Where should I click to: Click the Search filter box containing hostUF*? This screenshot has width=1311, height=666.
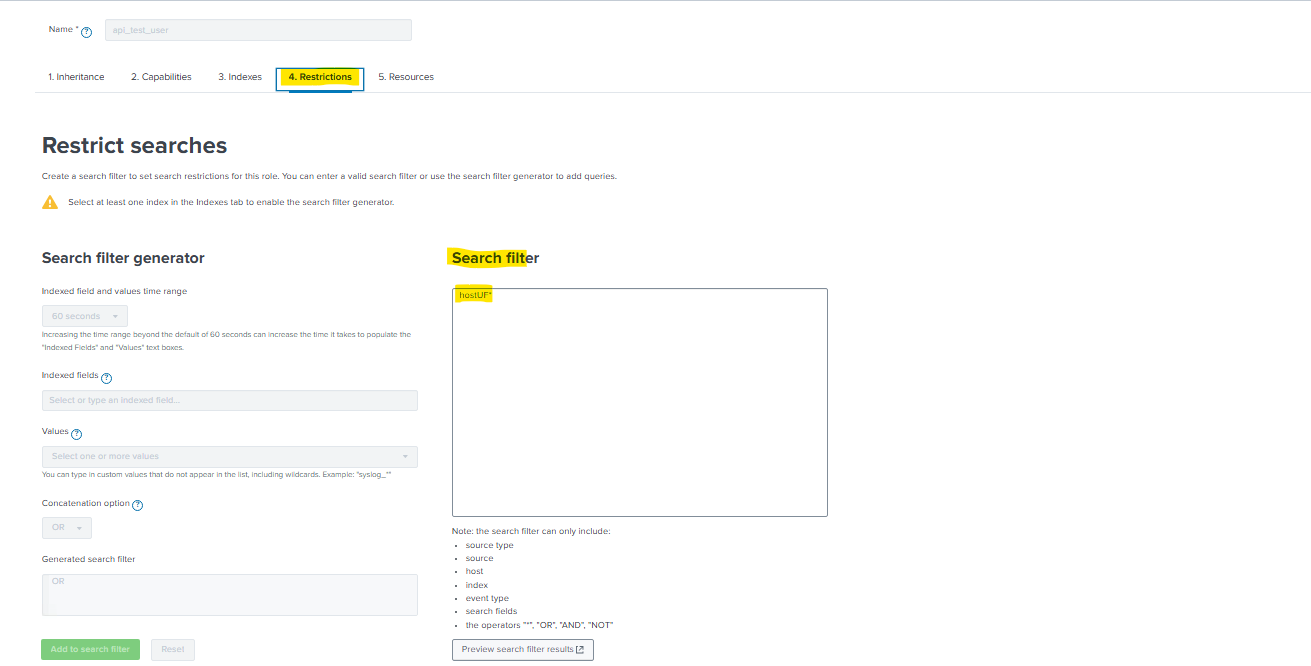tap(639, 401)
